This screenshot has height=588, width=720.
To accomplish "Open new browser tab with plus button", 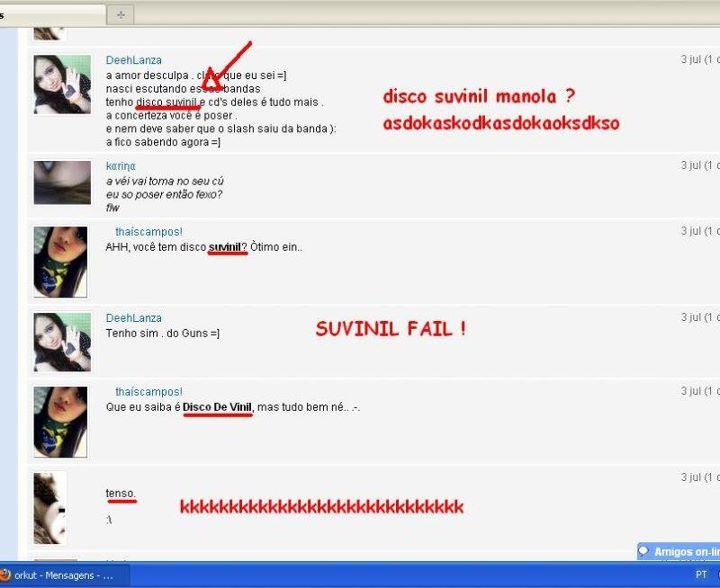I will pyautogui.click(x=121, y=15).
